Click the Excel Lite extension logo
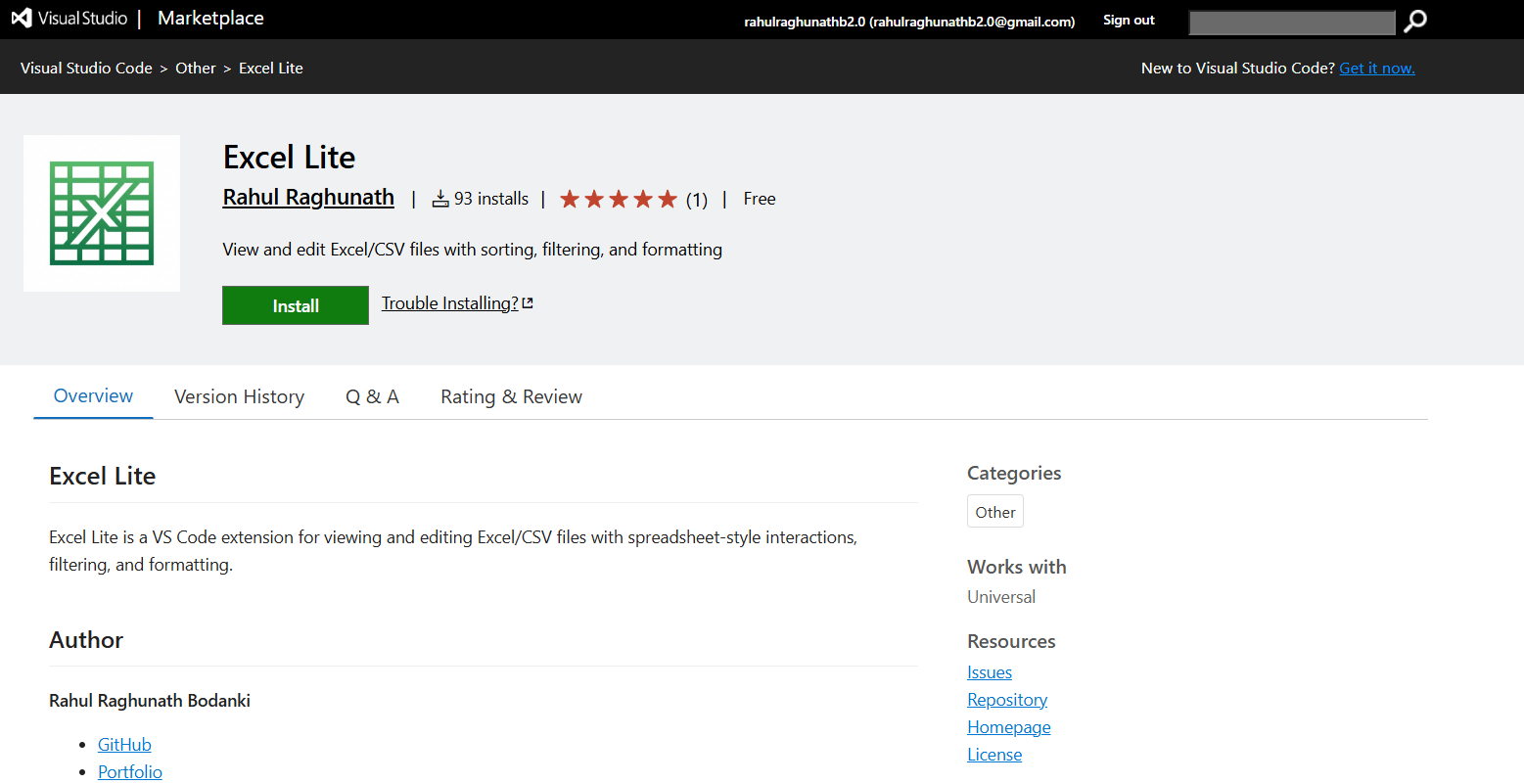This screenshot has height=784, width=1524. 102,213
